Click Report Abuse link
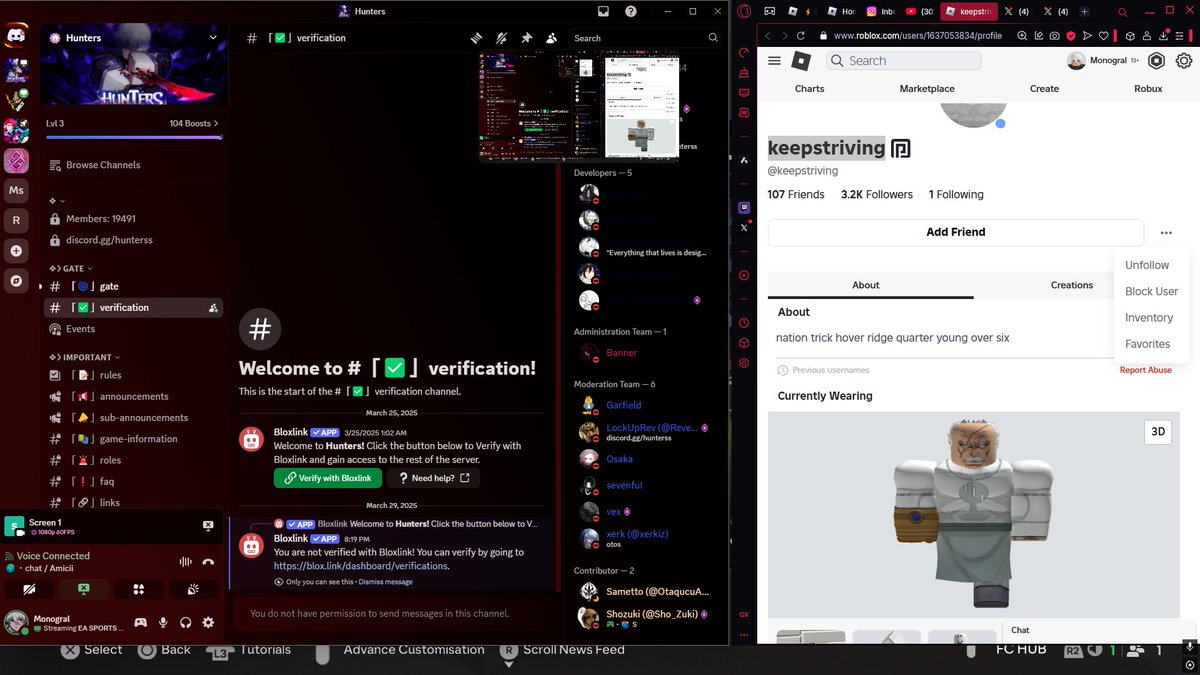The image size is (1200, 675). (x=1146, y=370)
